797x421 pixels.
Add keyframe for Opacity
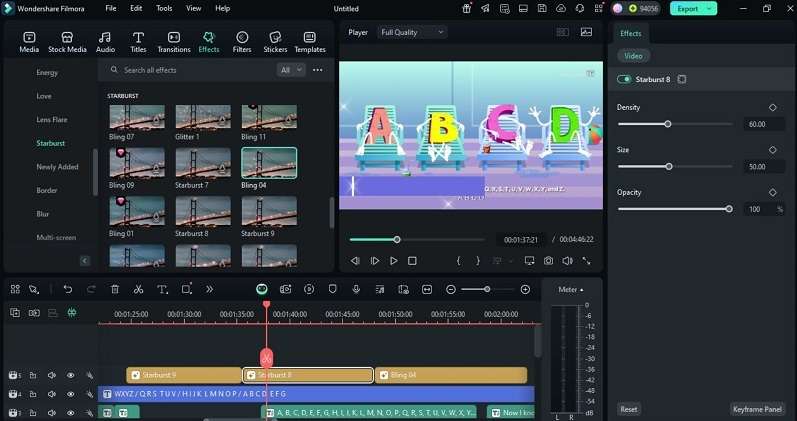[773, 192]
